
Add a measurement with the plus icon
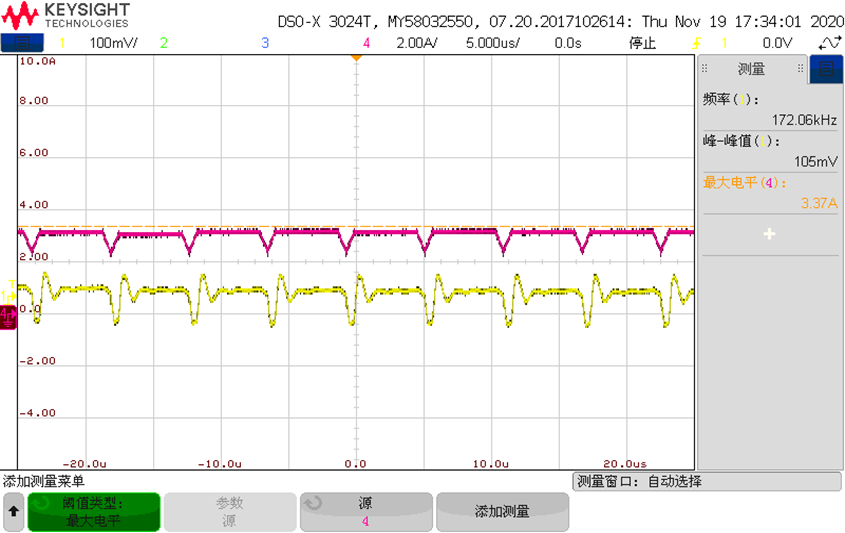coord(770,234)
